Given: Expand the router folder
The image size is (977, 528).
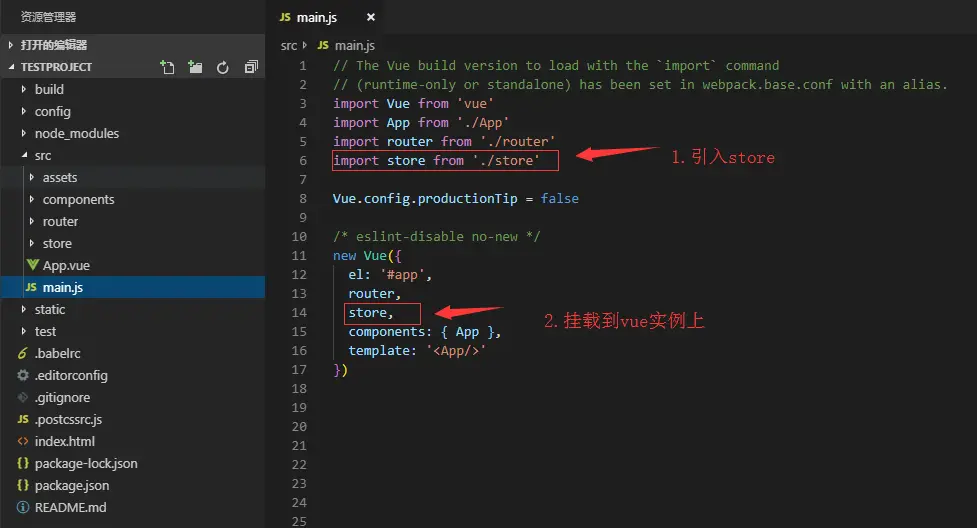Looking at the screenshot, I should click(32, 221).
